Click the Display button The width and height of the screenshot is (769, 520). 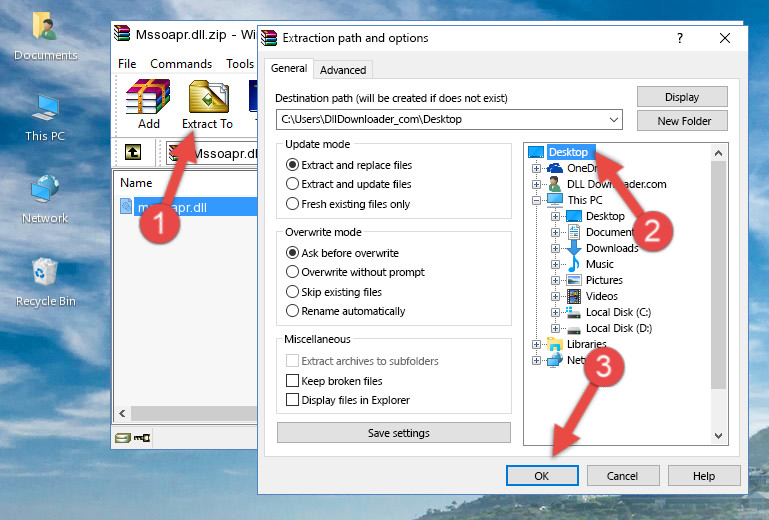pyautogui.click(x=682, y=97)
